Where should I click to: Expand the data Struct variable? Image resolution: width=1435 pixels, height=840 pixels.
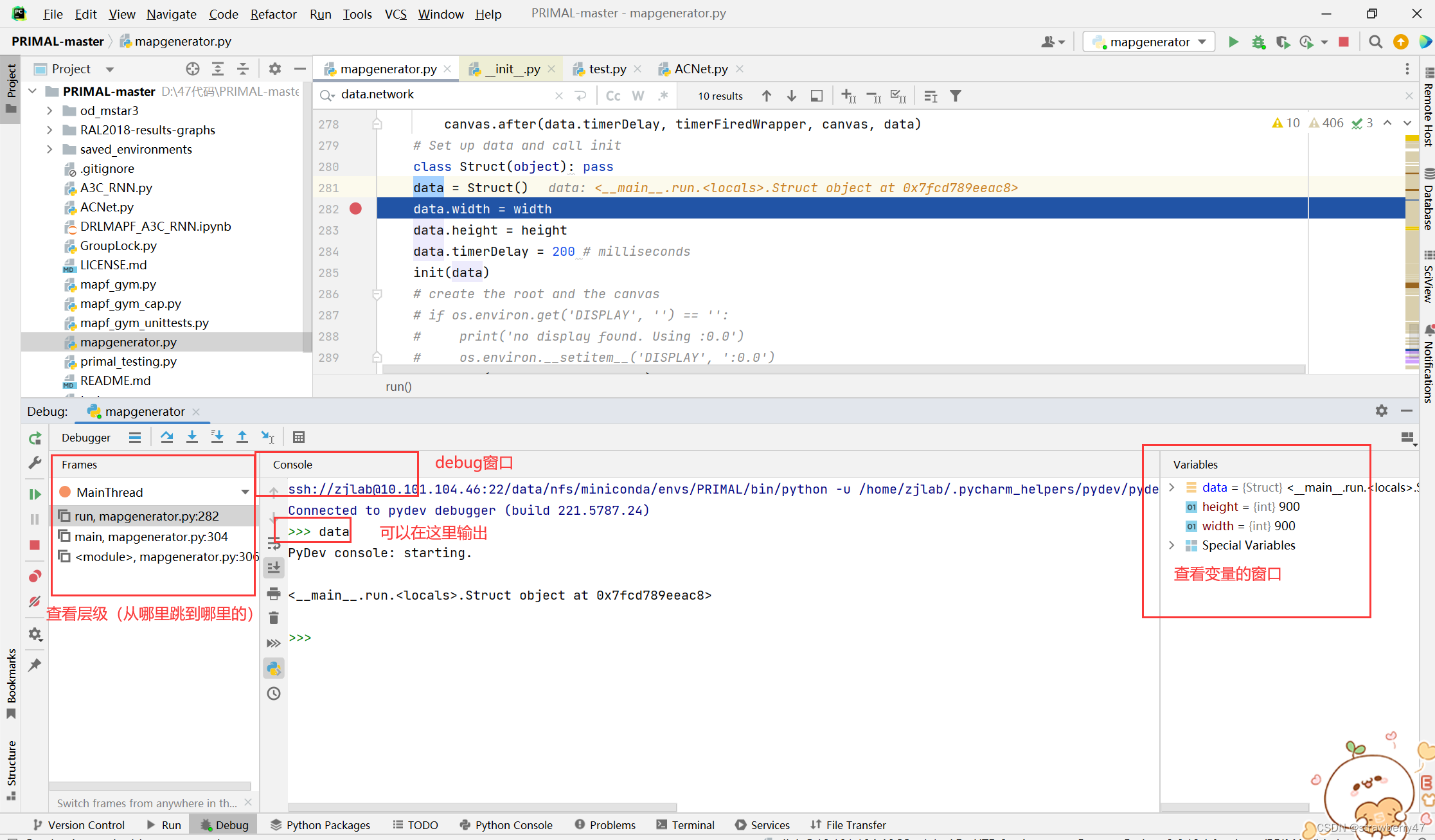pos(1172,488)
